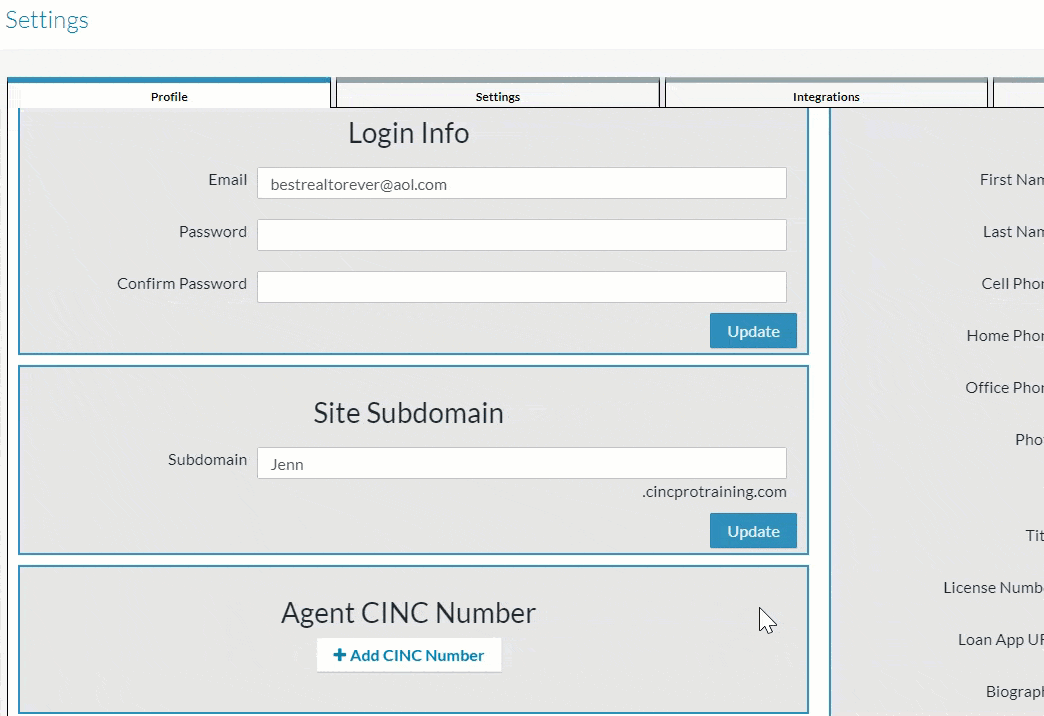Click the Agent CINC Number heading

point(408,613)
